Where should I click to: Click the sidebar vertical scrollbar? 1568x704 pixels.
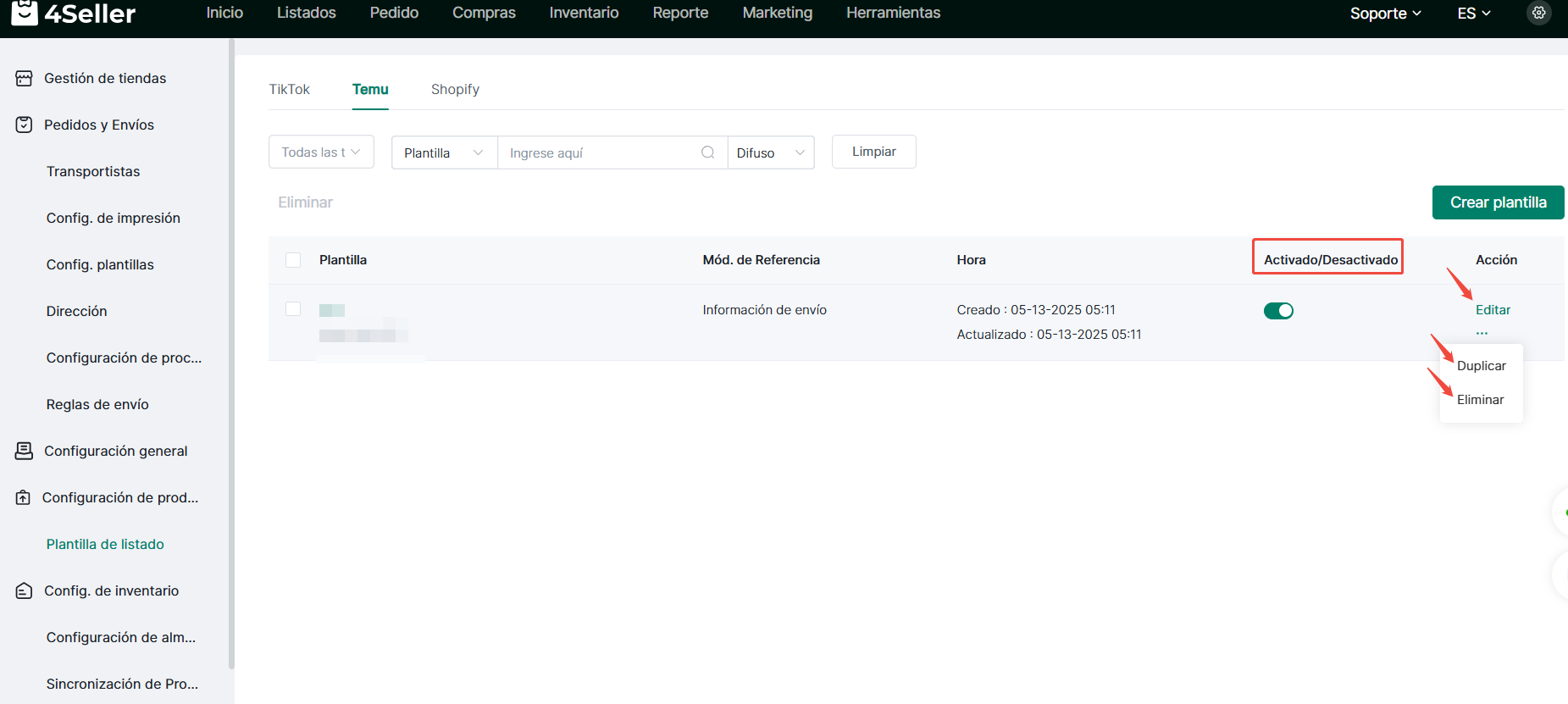231,356
